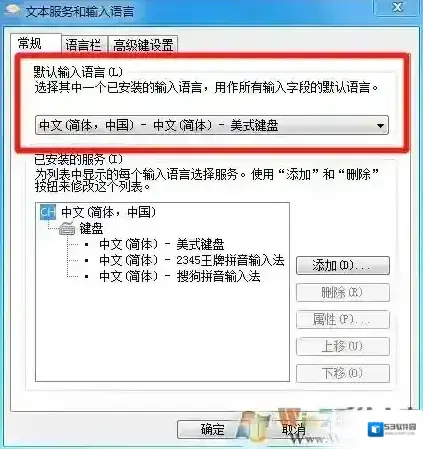This screenshot has width=423, height=449.
Task: Click the 删除(R) button
Action: pyautogui.click(x=343, y=292)
